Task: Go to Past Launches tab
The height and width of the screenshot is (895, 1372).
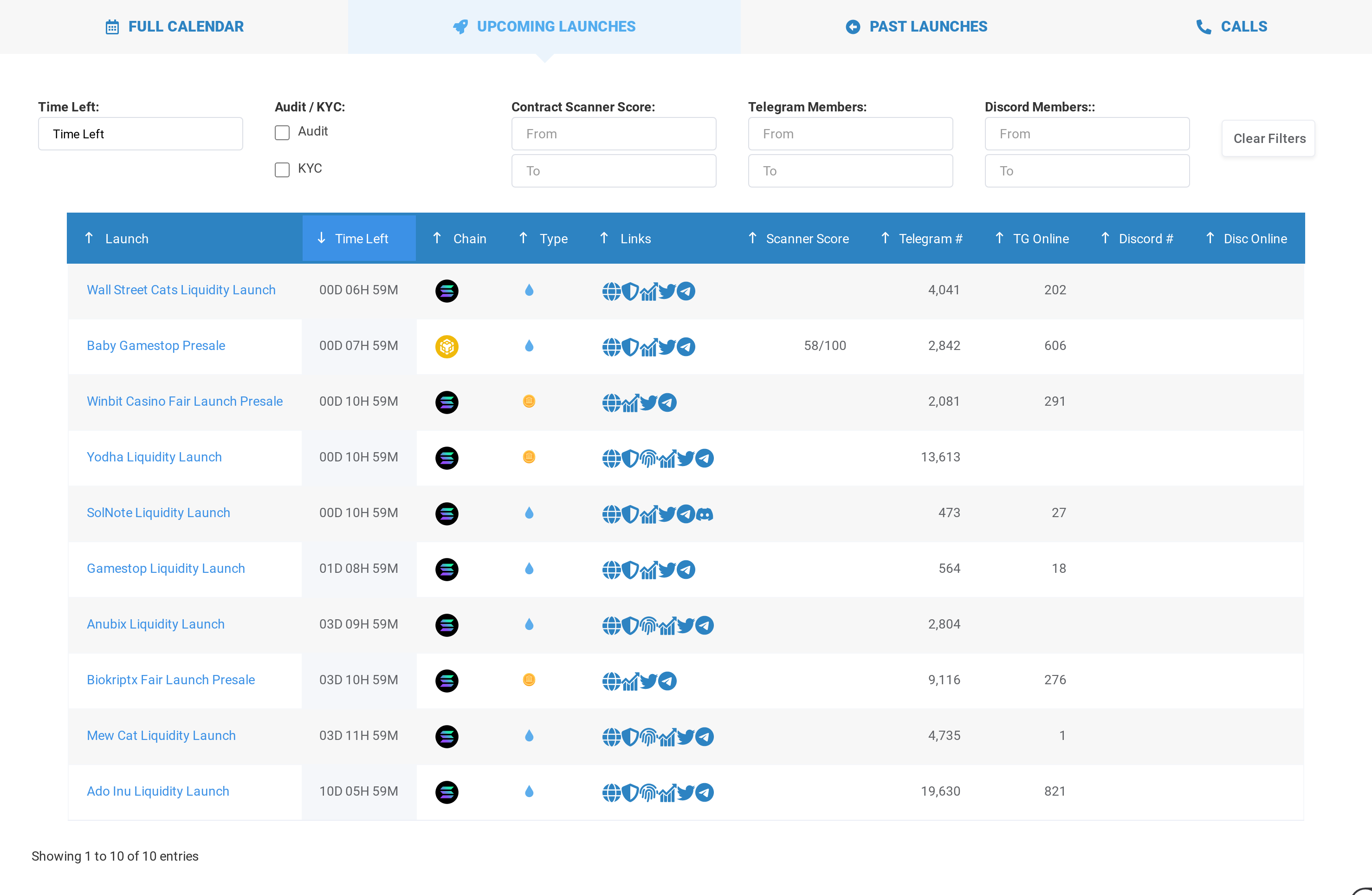Action: tap(917, 26)
